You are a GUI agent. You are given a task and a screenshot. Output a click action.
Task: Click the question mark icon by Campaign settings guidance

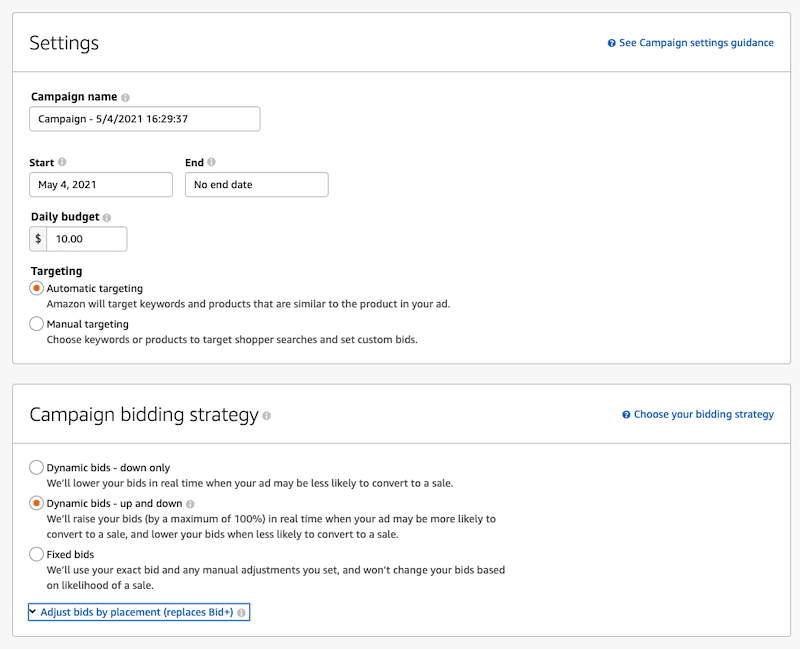611,43
